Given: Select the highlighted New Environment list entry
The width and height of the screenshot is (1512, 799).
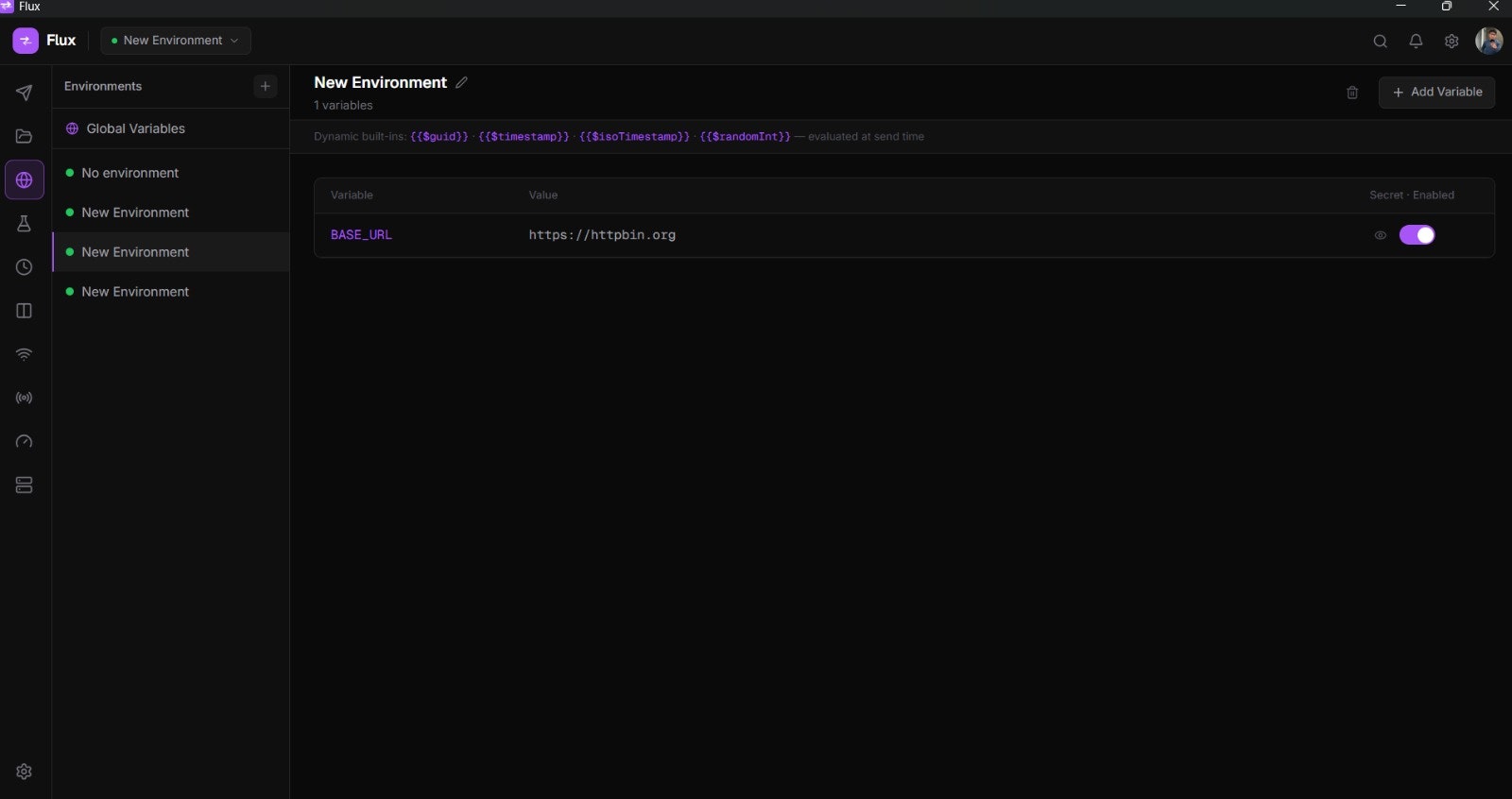Looking at the screenshot, I should click(x=170, y=252).
